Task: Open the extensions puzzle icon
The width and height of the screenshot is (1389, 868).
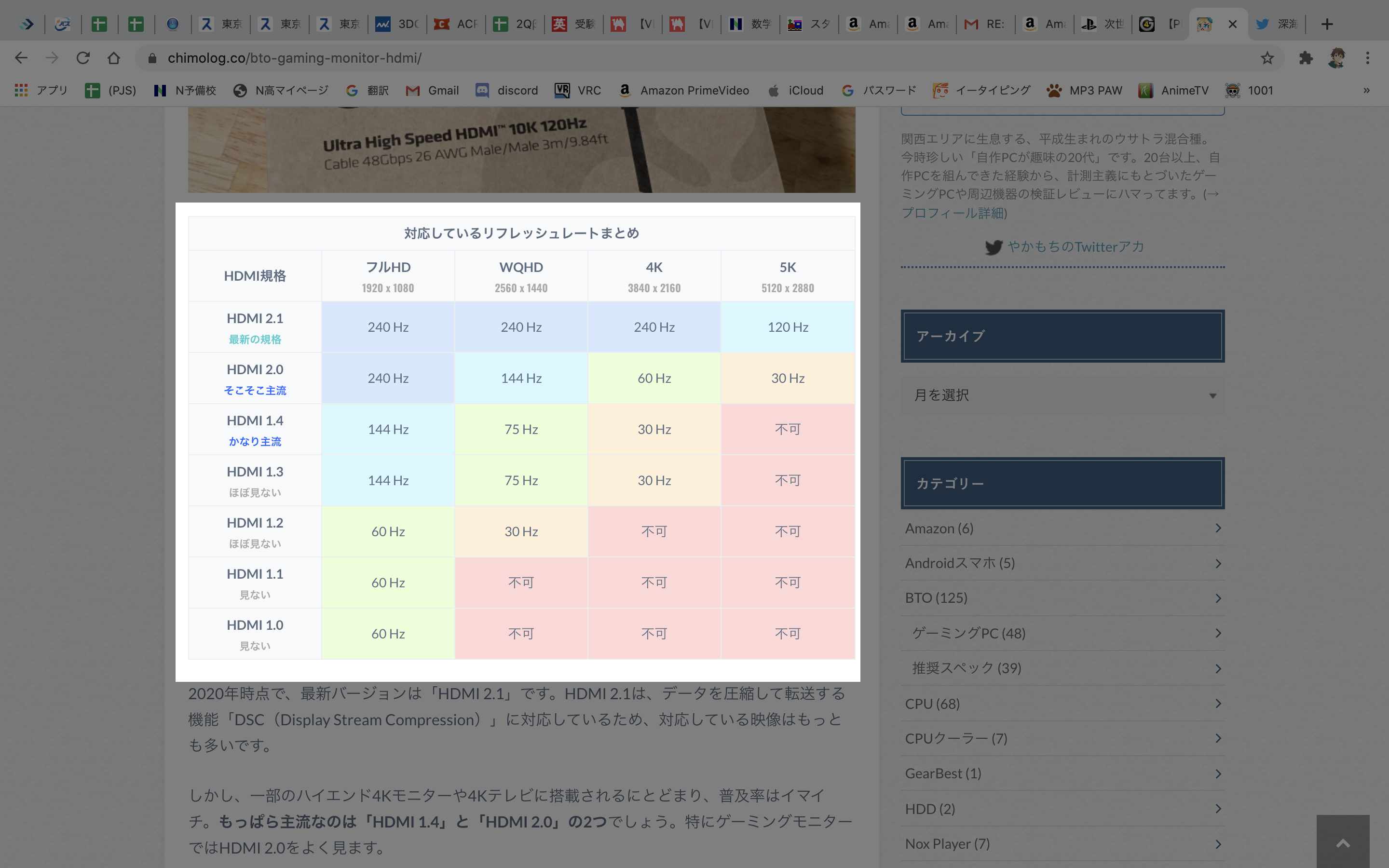Action: [x=1306, y=58]
